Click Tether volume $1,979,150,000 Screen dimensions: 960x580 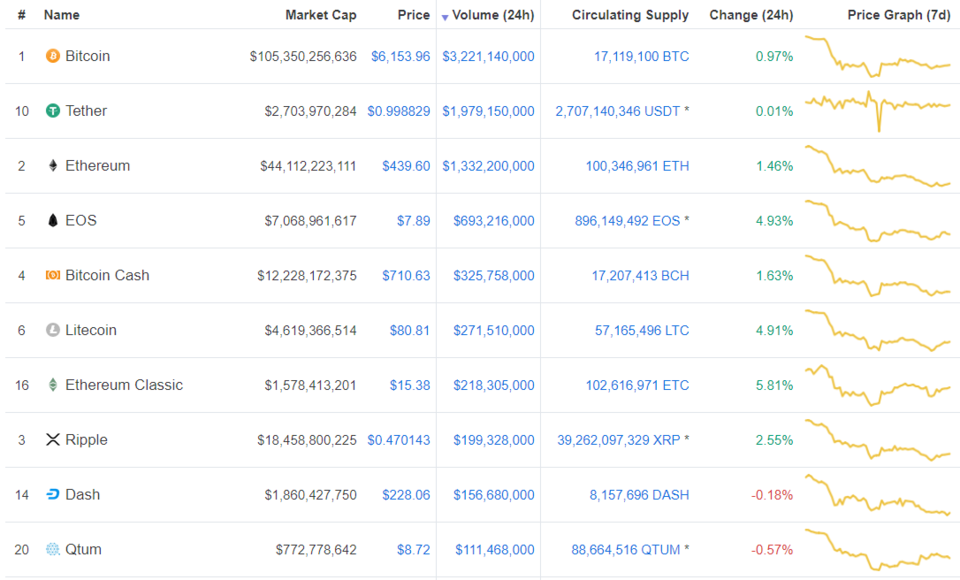pos(488,111)
